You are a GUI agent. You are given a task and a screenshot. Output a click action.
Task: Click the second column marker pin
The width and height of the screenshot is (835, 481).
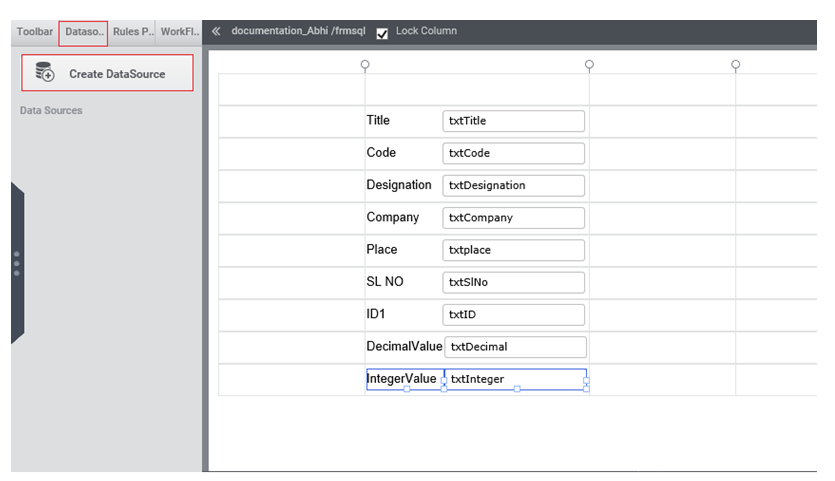589,66
